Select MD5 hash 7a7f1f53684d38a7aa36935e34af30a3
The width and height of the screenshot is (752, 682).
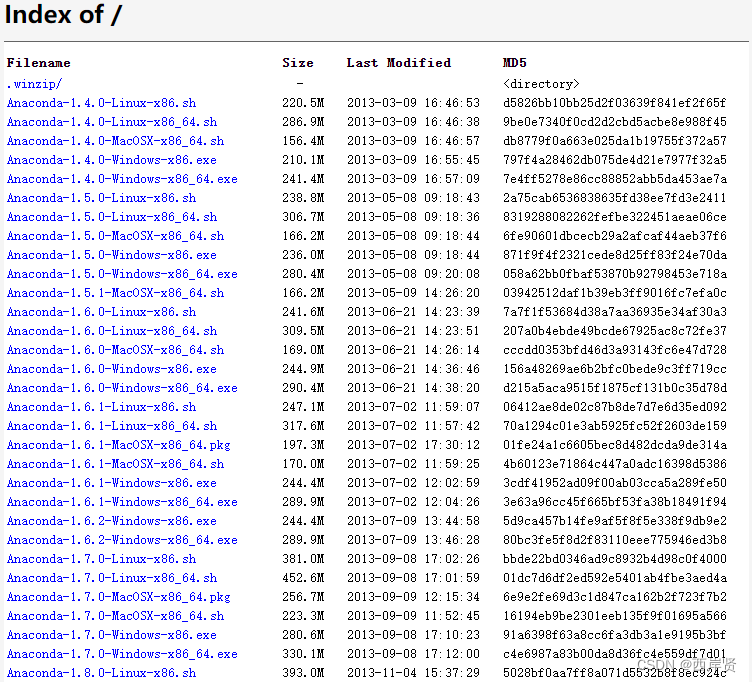click(x=615, y=312)
